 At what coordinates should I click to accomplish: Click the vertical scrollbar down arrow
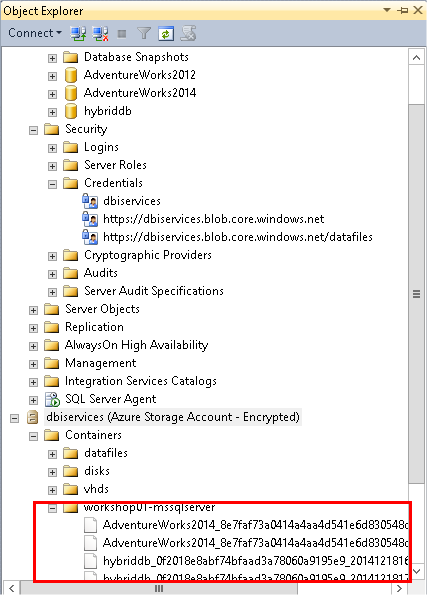coord(416,571)
